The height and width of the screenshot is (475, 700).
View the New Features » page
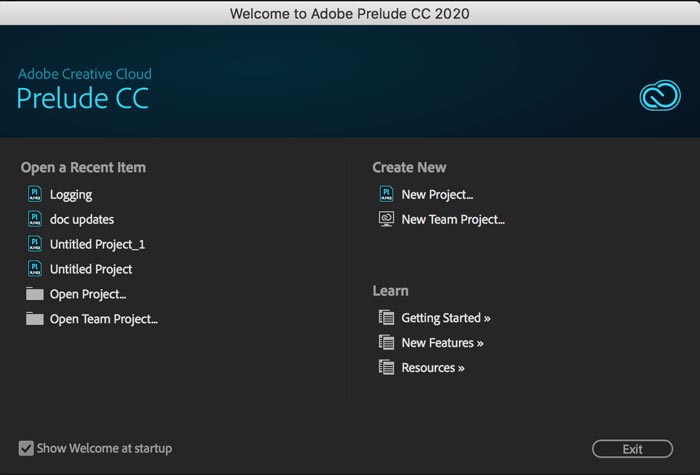tap(442, 343)
